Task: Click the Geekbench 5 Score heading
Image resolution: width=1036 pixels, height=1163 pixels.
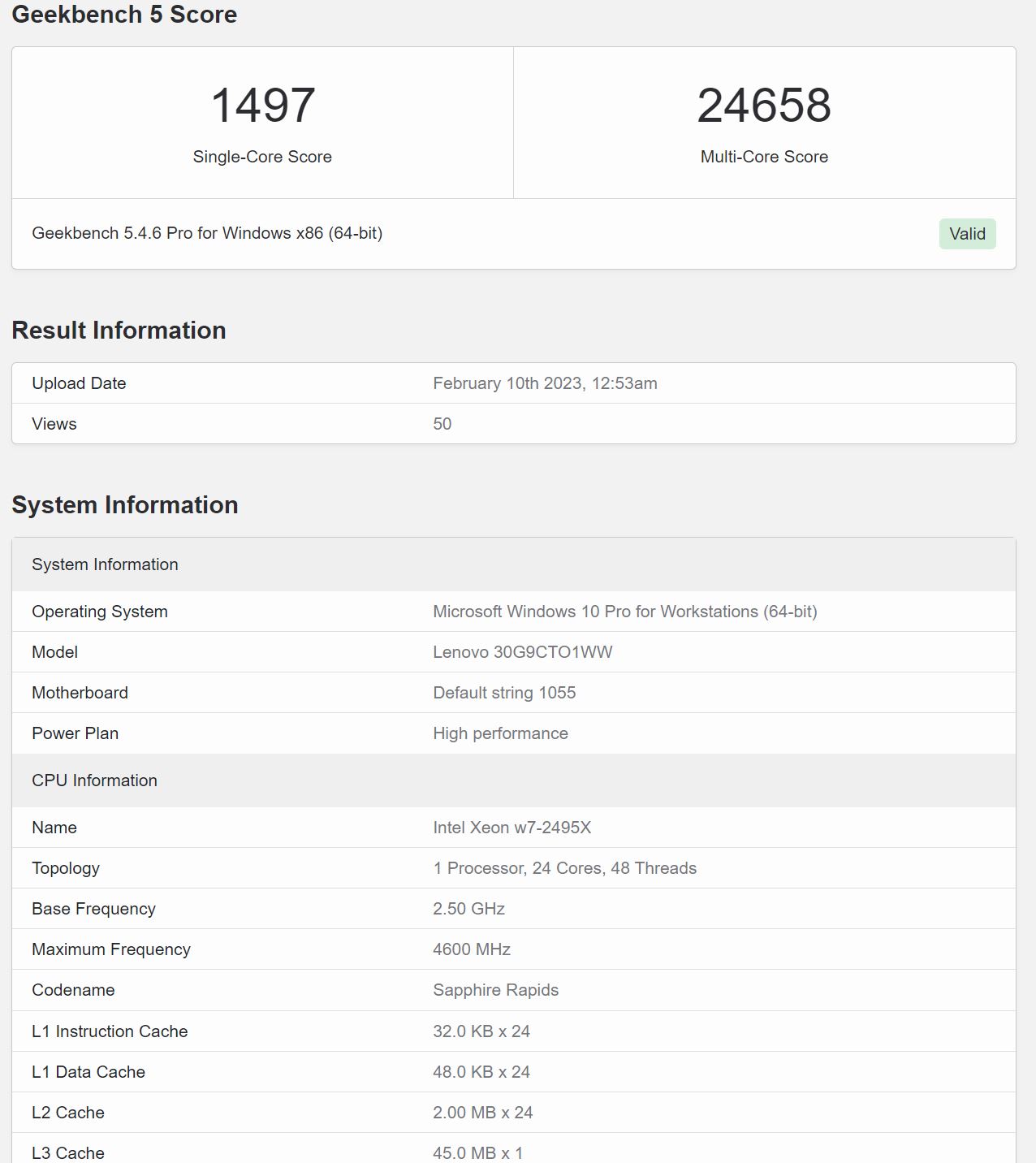Action: (x=124, y=15)
